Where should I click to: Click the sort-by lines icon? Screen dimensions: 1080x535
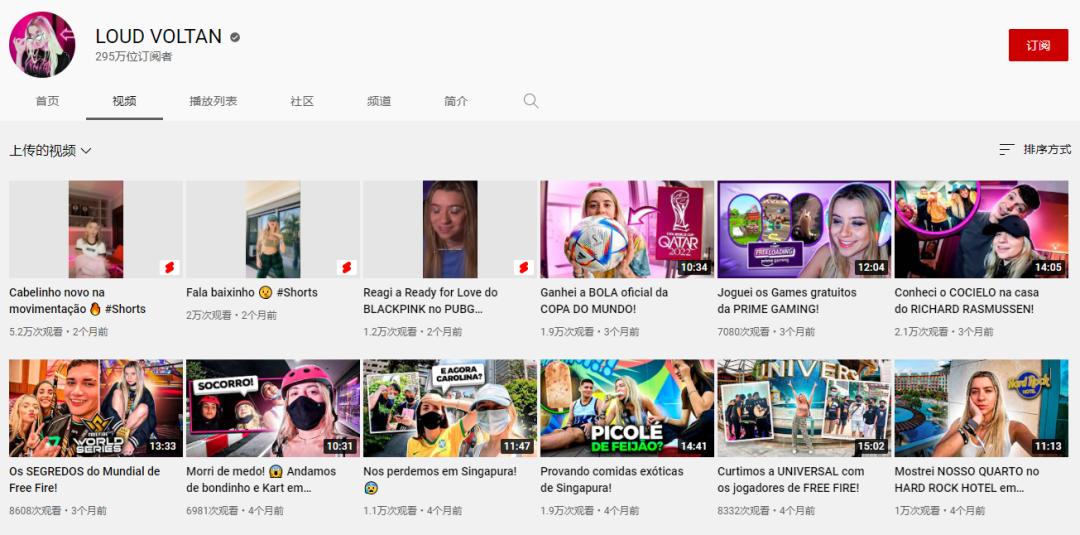pos(1006,150)
